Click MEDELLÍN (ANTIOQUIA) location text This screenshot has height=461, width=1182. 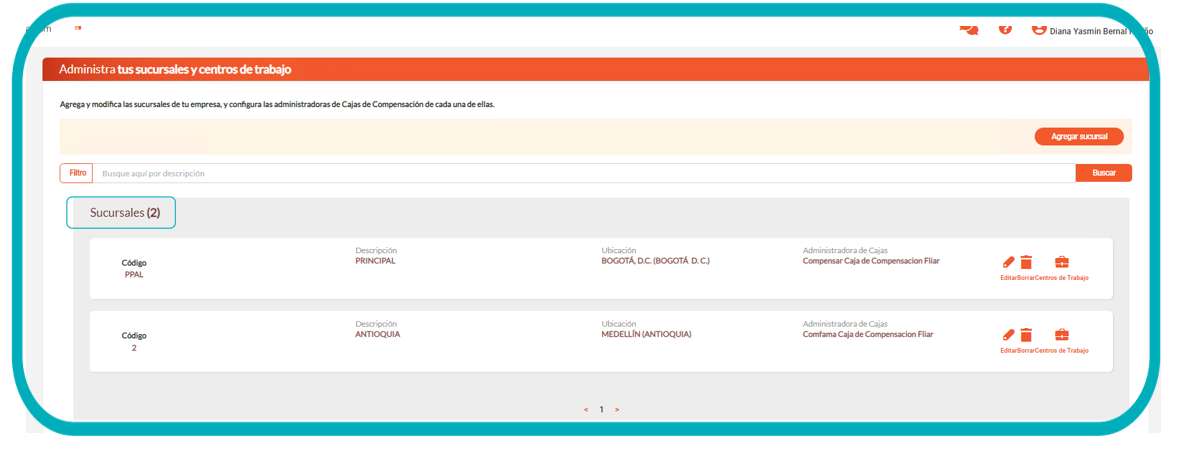point(646,334)
